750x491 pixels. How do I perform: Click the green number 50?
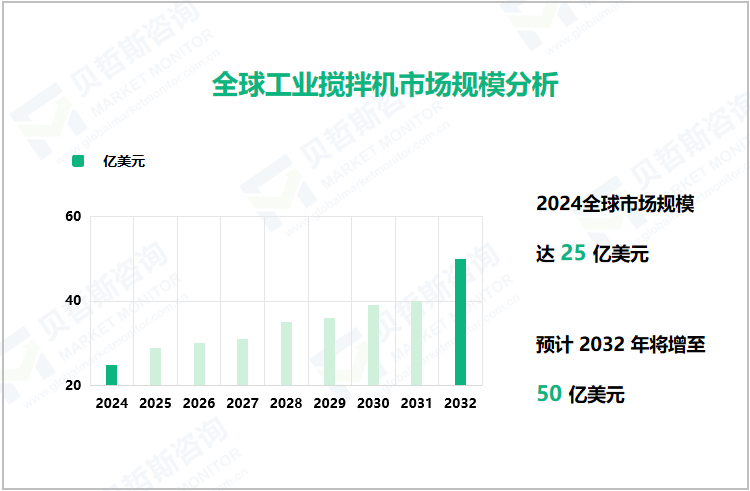549,394
